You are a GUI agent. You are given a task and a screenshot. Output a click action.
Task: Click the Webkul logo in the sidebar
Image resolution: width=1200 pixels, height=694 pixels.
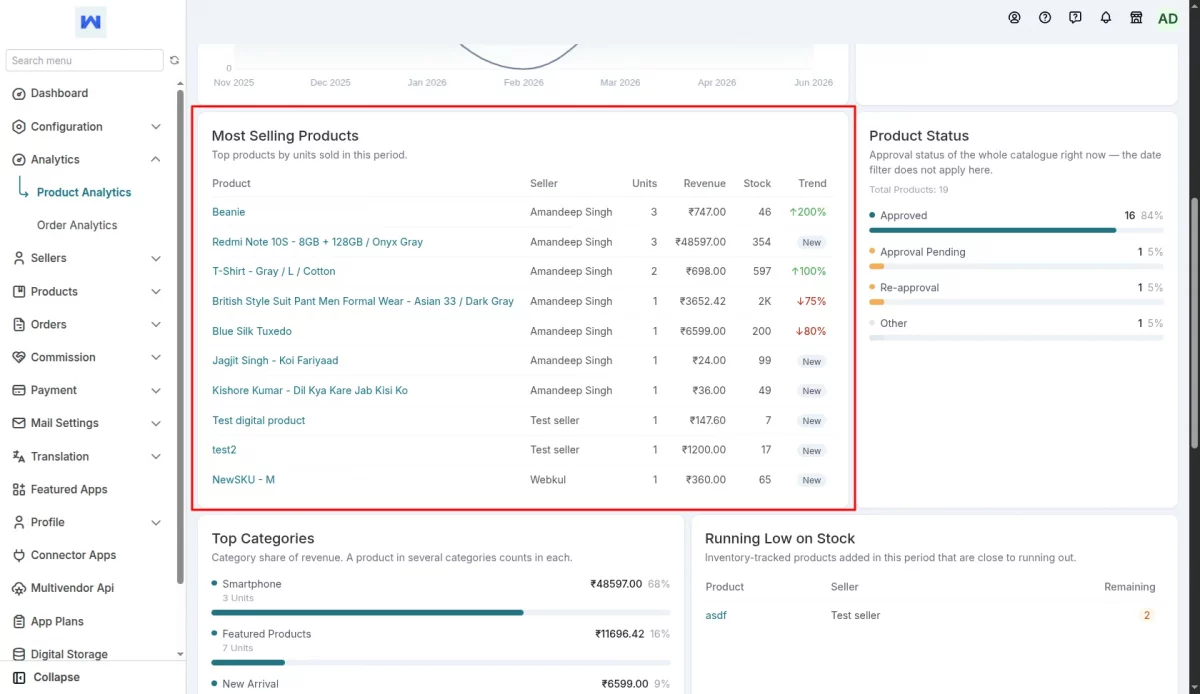91,22
